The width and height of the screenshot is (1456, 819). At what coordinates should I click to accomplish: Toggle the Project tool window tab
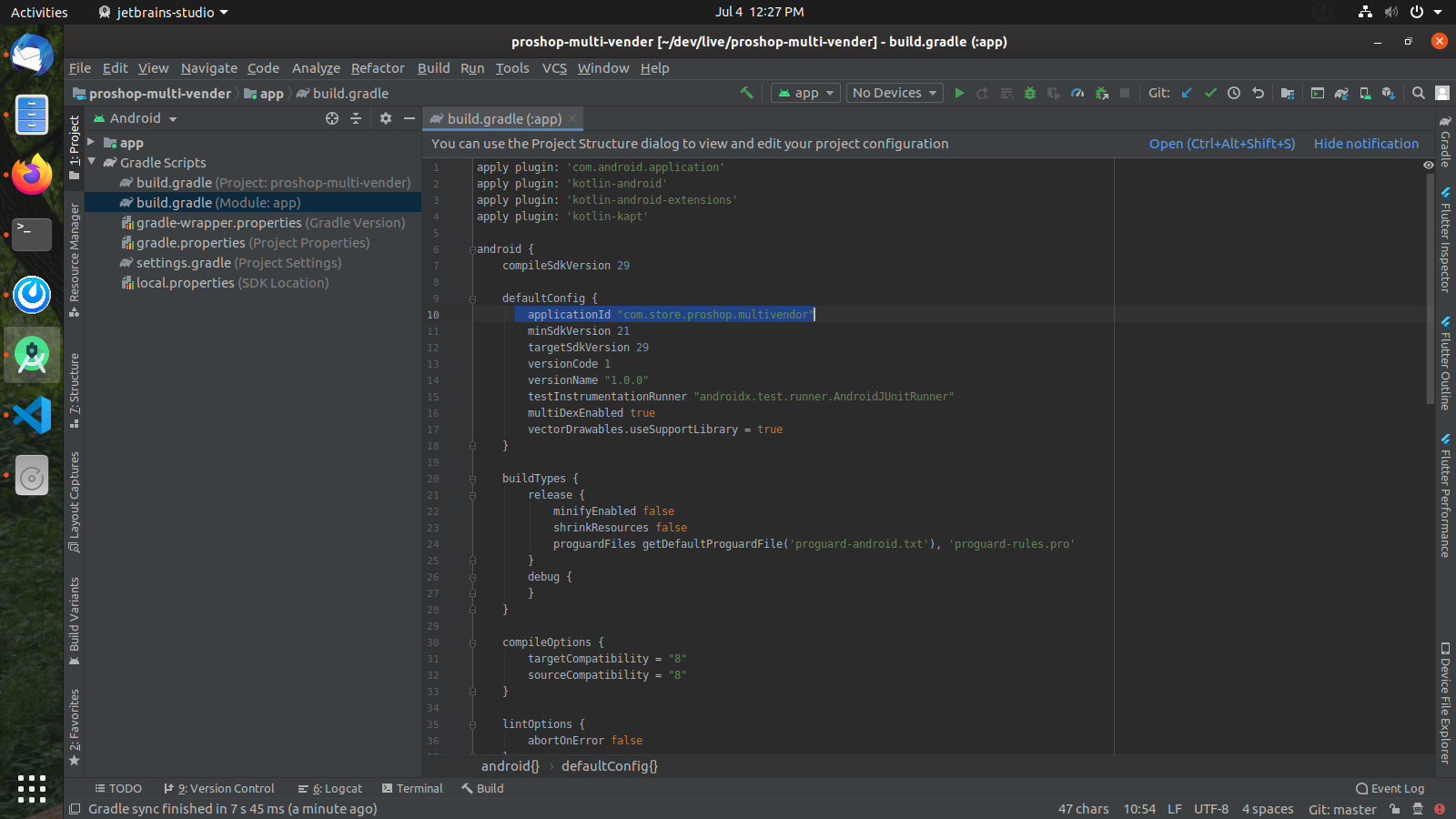(75, 147)
